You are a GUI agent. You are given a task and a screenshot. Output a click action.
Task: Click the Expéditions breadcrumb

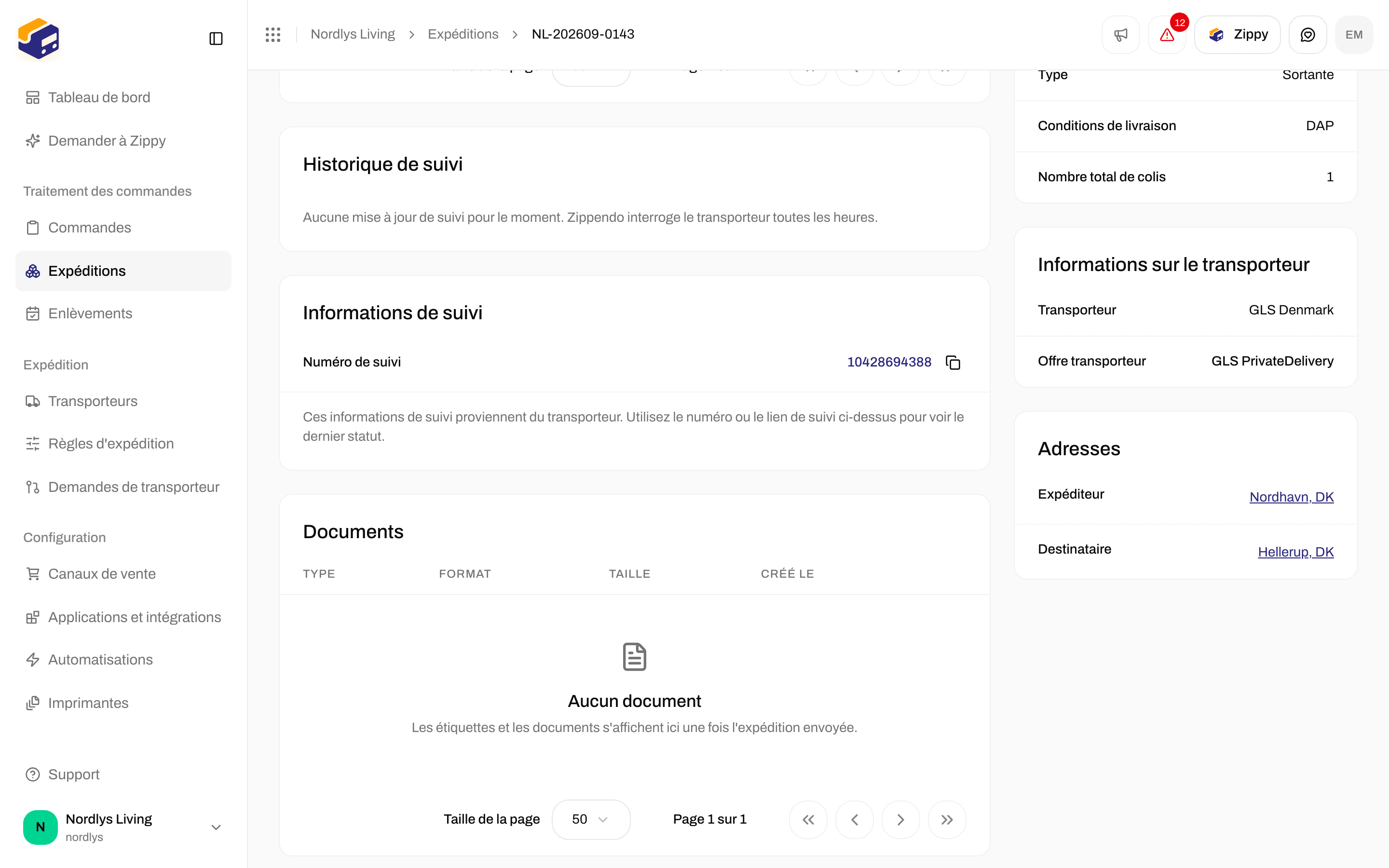coord(463,34)
